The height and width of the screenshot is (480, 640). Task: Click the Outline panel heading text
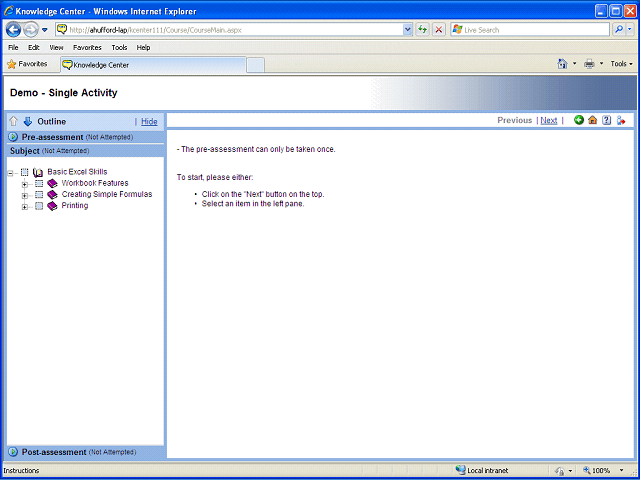point(51,122)
